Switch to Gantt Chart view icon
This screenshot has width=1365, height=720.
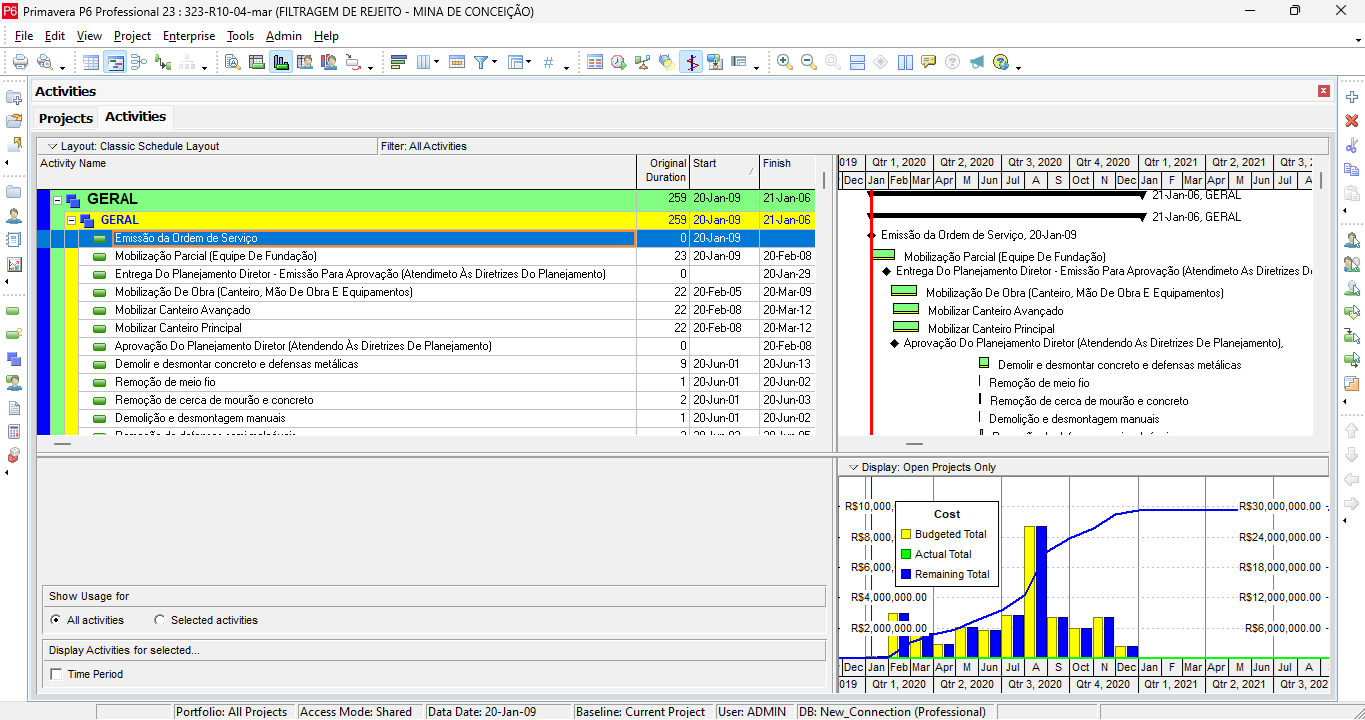click(116, 62)
